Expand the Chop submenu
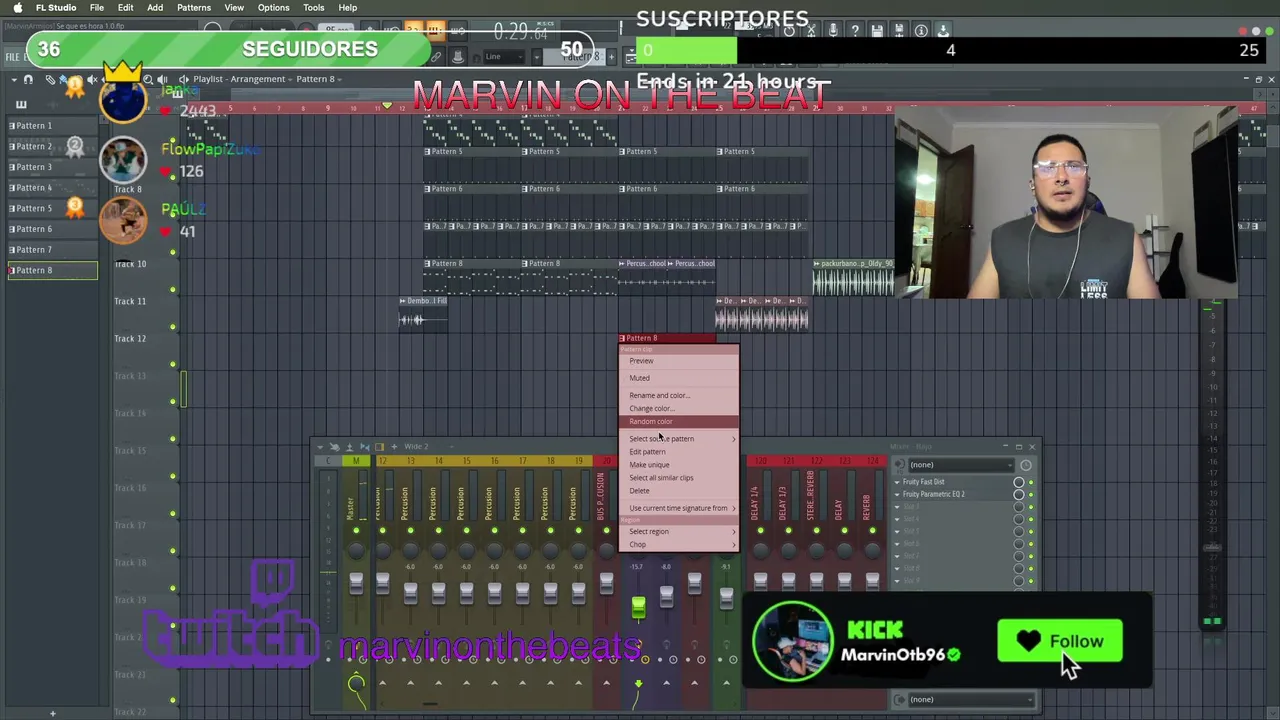The height and width of the screenshot is (720, 1280). 679,545
